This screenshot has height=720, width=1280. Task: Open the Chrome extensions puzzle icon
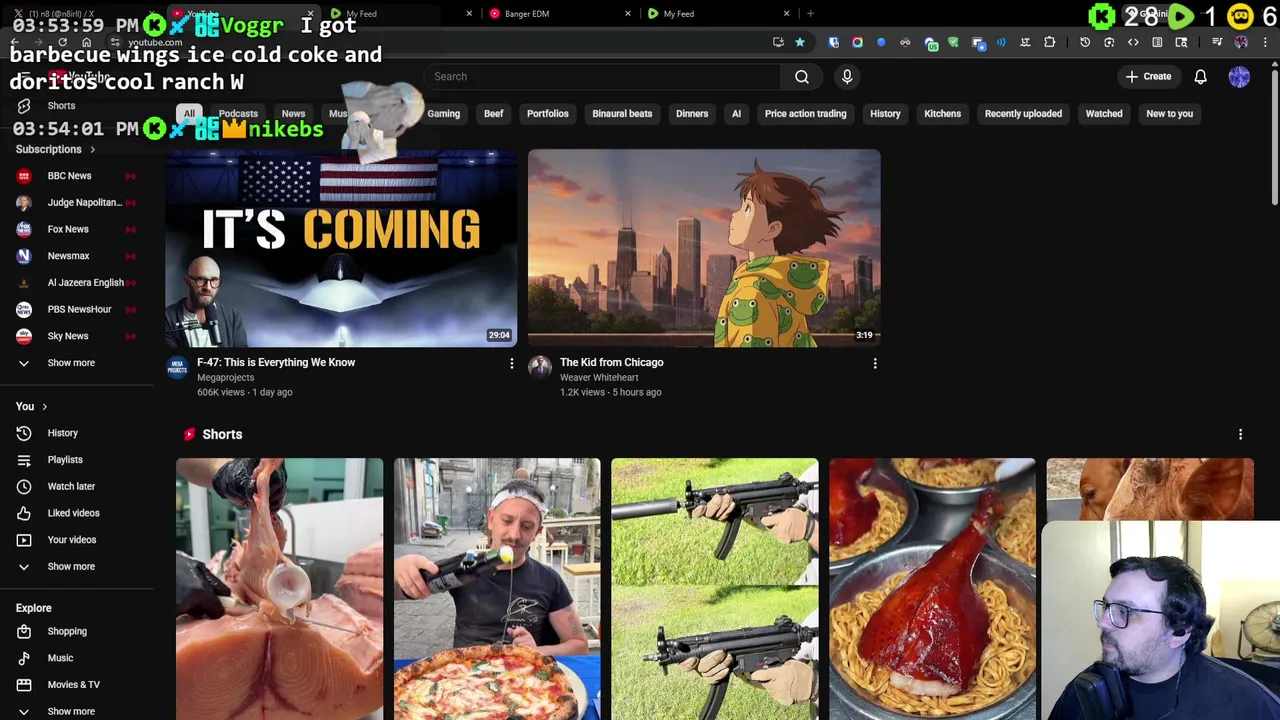click(x=1049, y=42)
